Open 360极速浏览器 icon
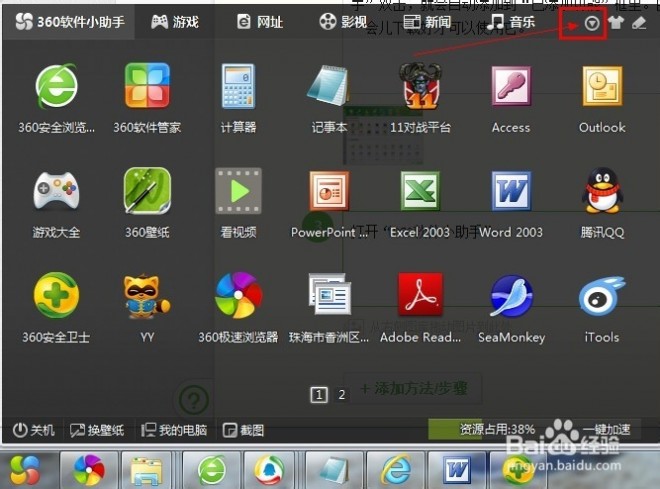Image resolution: width=660 pixels, height=489 pixels. (x=238, y=295)
